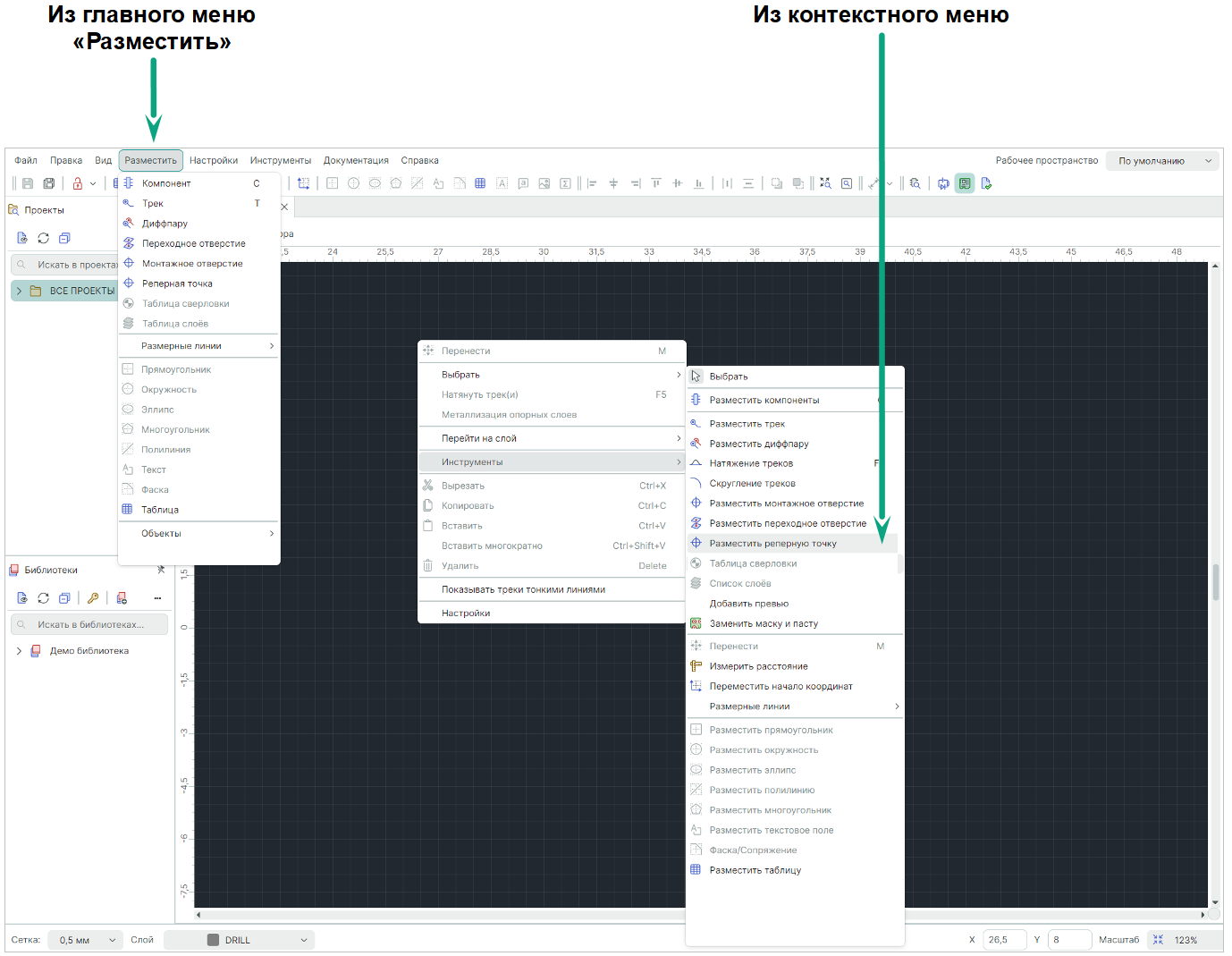This screenshot has height=956, width=1232.
Task: Choose Переходное отверстие in the Разместить menu
Action: [198, 243]
